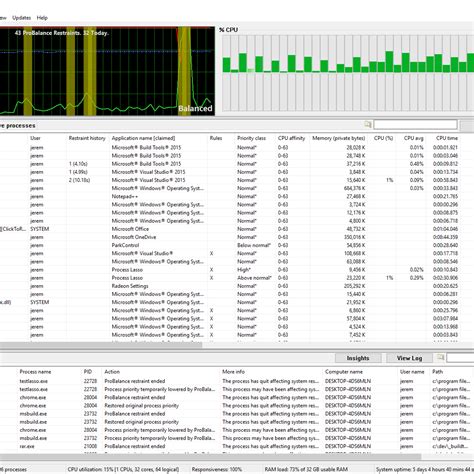Click PID 21008 in the log
The image size is (474, 474).
90,446
